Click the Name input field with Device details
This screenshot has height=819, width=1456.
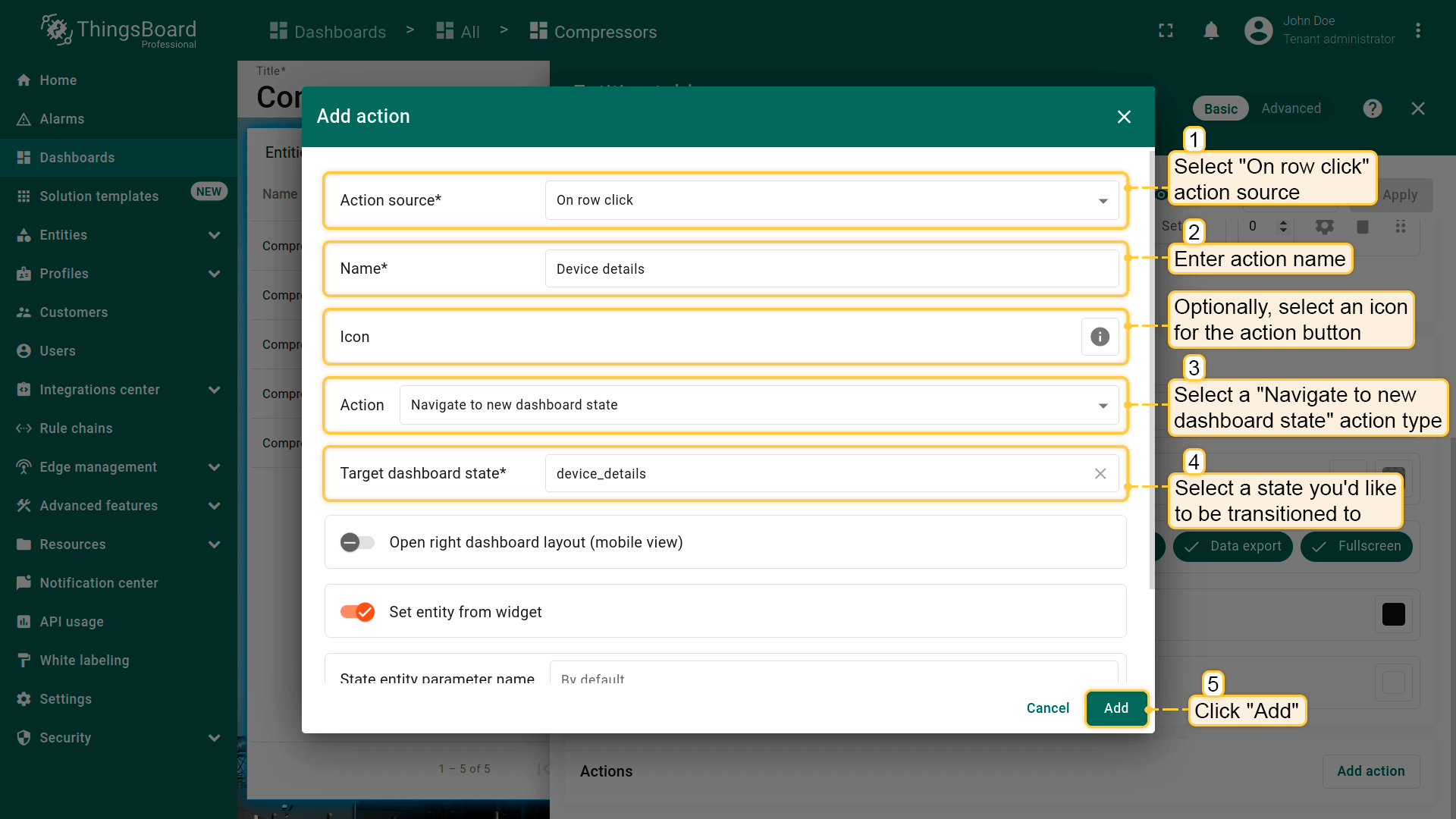(831, 269)
